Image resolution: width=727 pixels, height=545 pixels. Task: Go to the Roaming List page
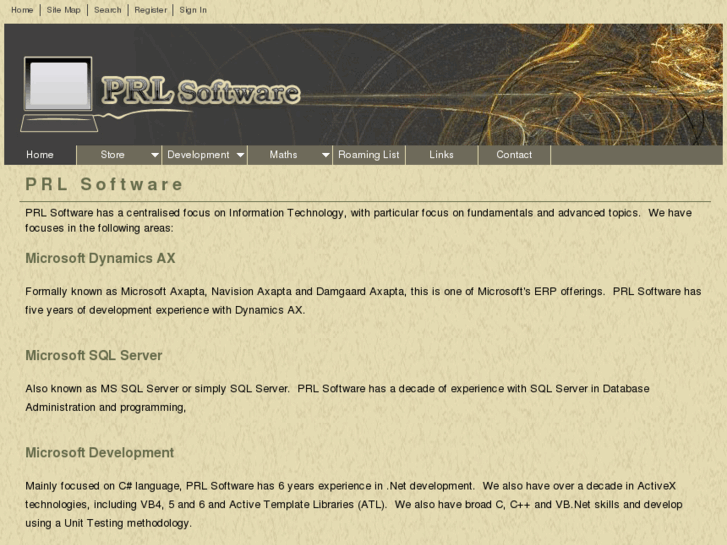point(369,155)
